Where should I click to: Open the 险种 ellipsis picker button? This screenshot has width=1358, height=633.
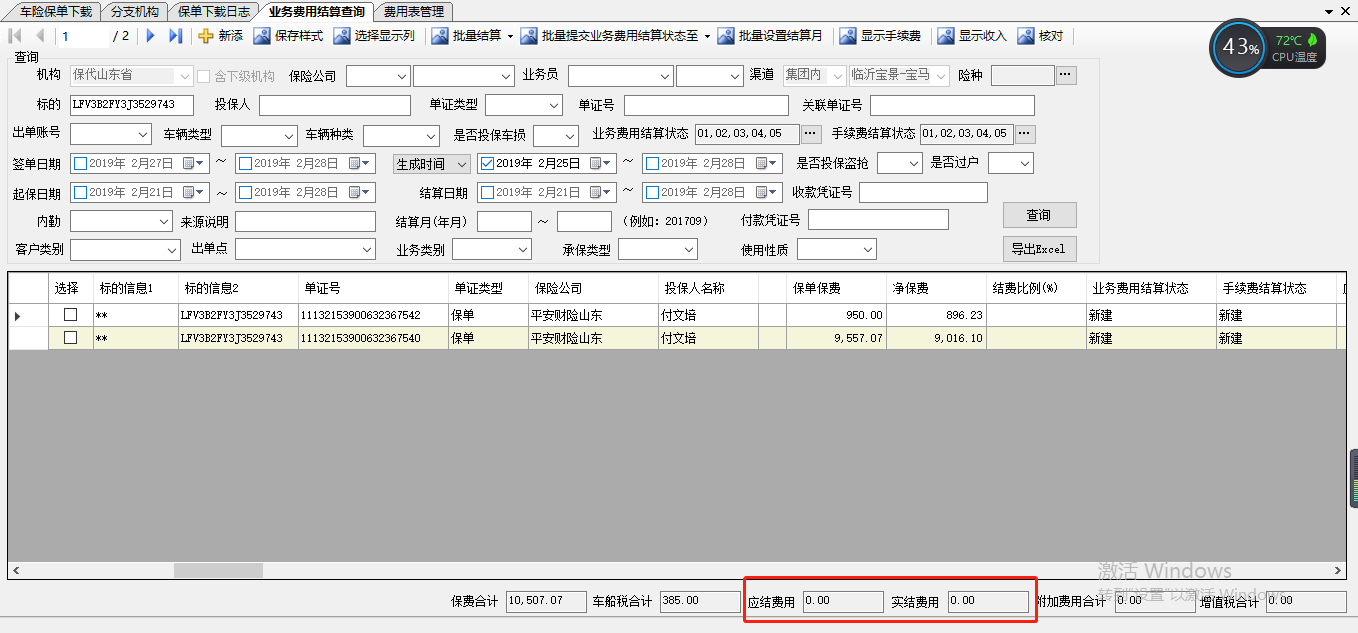tap(1066, 75)
